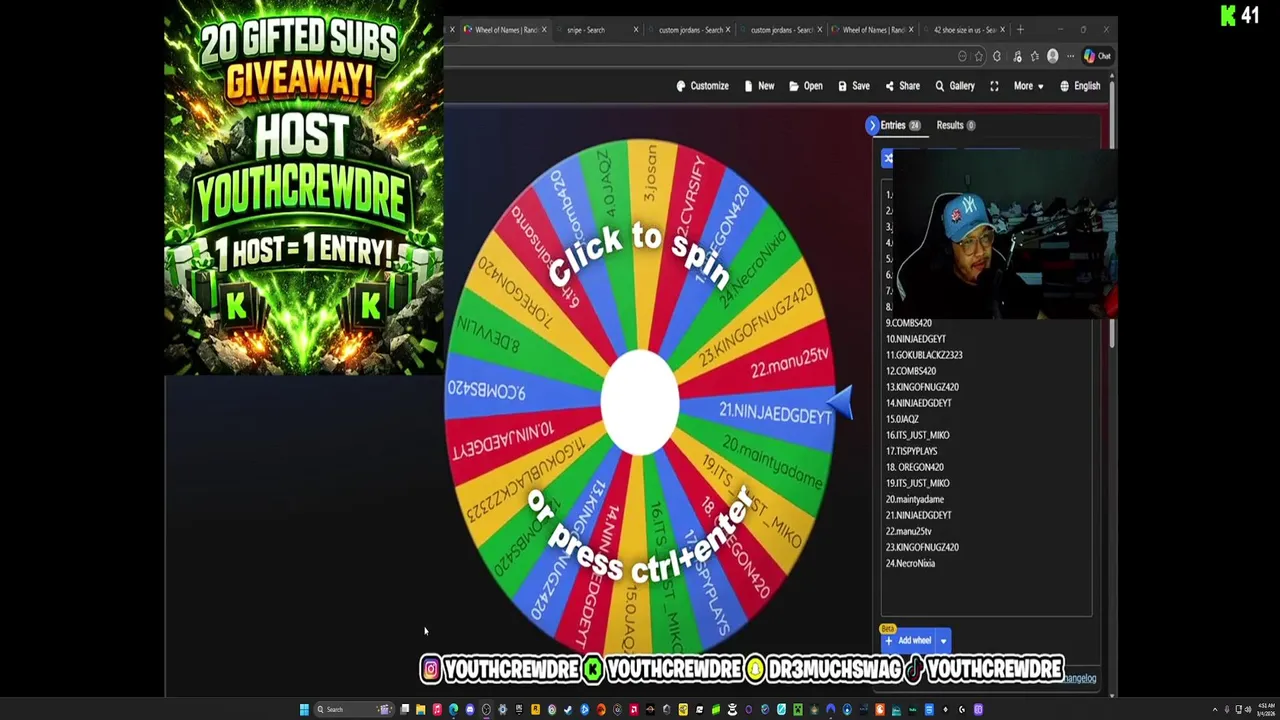This screenshot has width=1280, height=720.
Task: Select entry 18. OREGON420 in the entries list
Action: click(x=914, y=467)
